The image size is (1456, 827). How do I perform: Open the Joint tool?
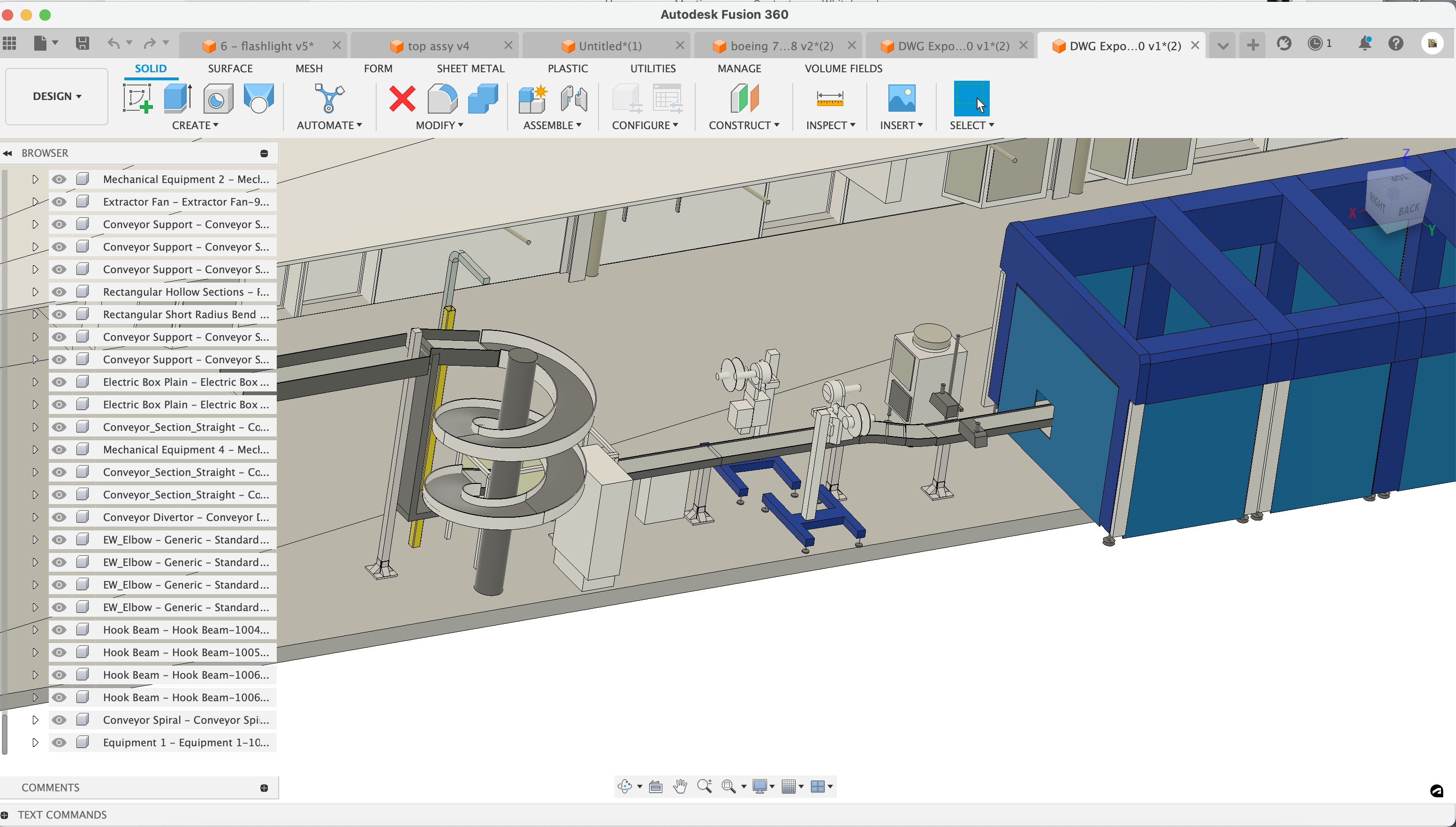pos(574,100)
